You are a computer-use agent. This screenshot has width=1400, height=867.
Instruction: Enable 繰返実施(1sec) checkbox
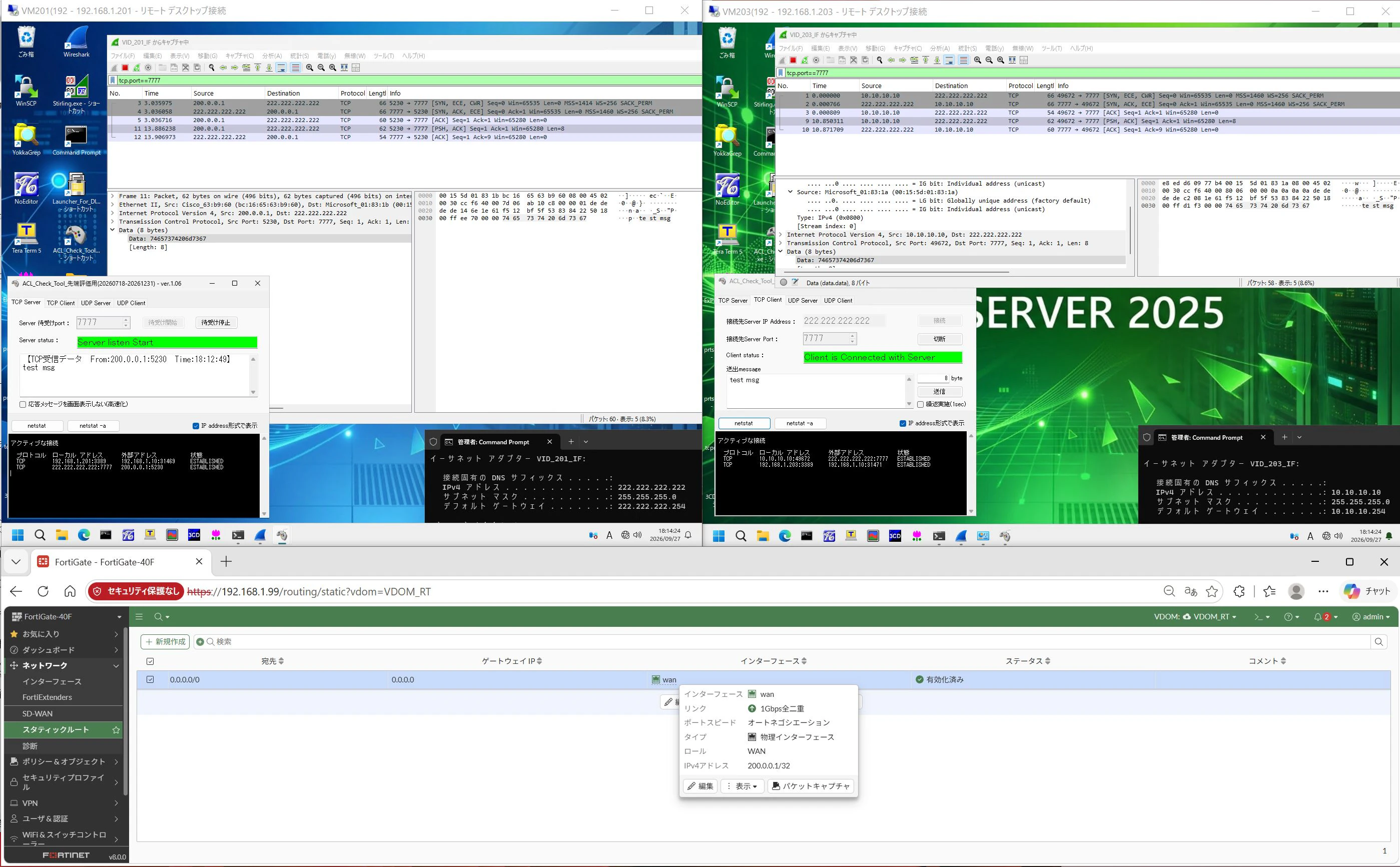click(x=921, y=404)
